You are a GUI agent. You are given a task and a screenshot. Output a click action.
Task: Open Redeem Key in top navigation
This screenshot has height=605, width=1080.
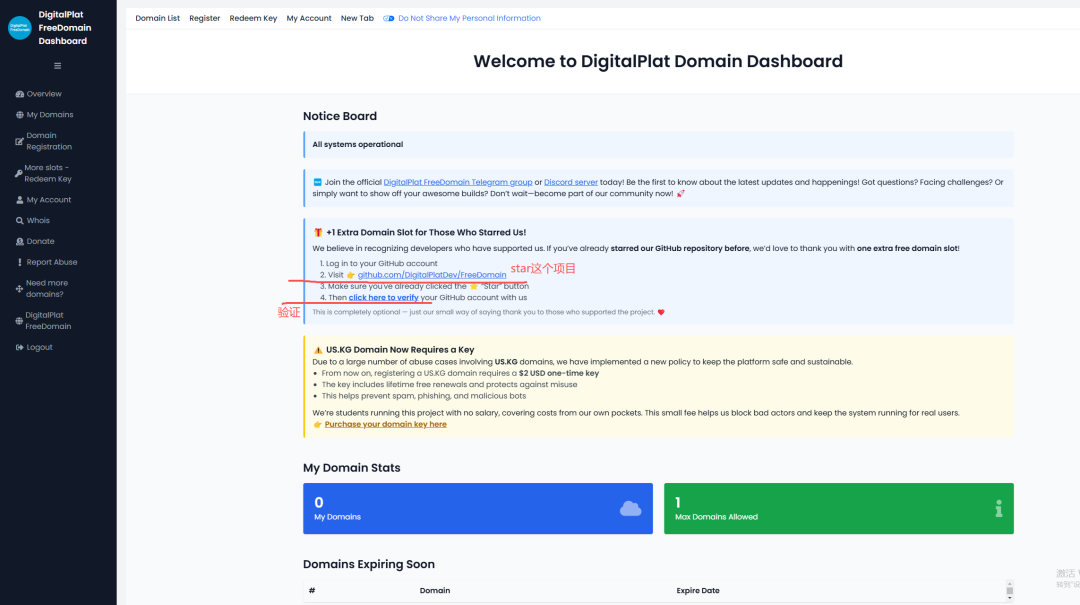[x=253, y=18]
